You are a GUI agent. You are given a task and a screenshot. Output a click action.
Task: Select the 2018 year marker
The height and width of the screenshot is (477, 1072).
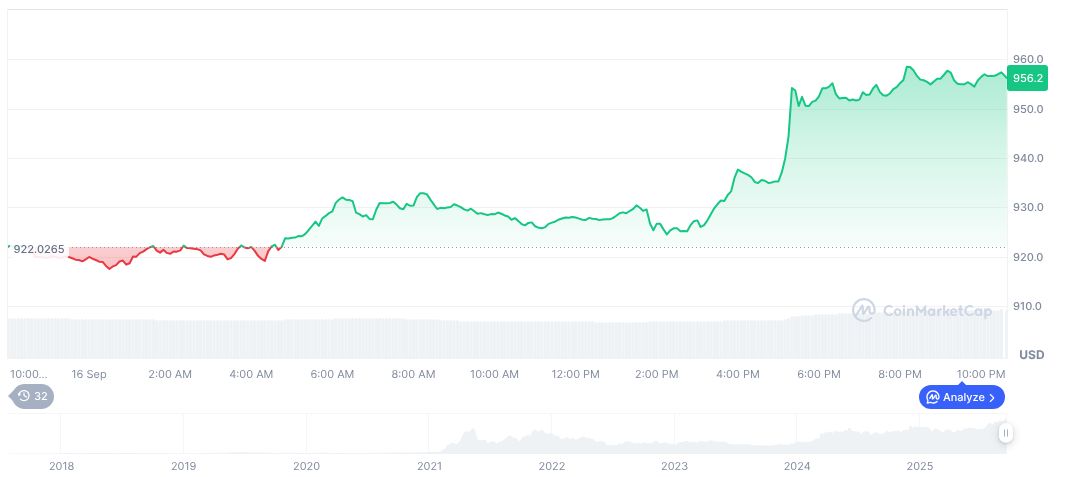pyautogui.click(x=61, y=466)
